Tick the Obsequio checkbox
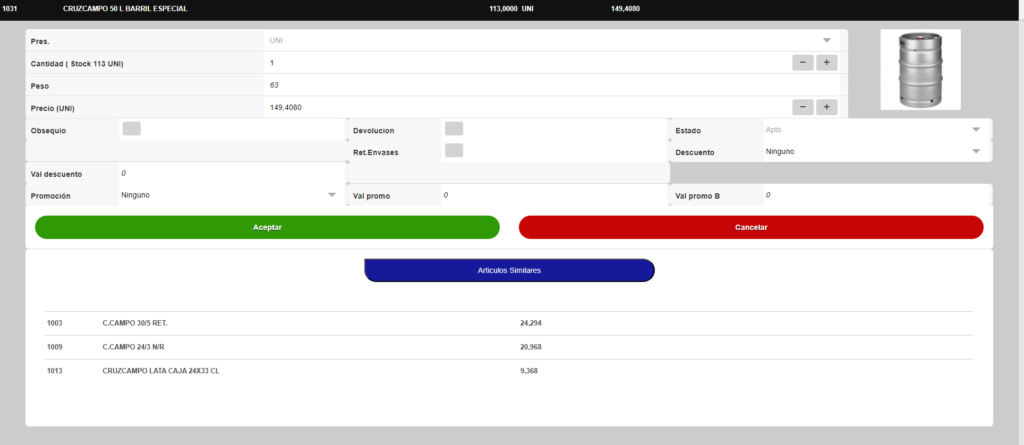 pyautogui.click(x=131, y=129)
